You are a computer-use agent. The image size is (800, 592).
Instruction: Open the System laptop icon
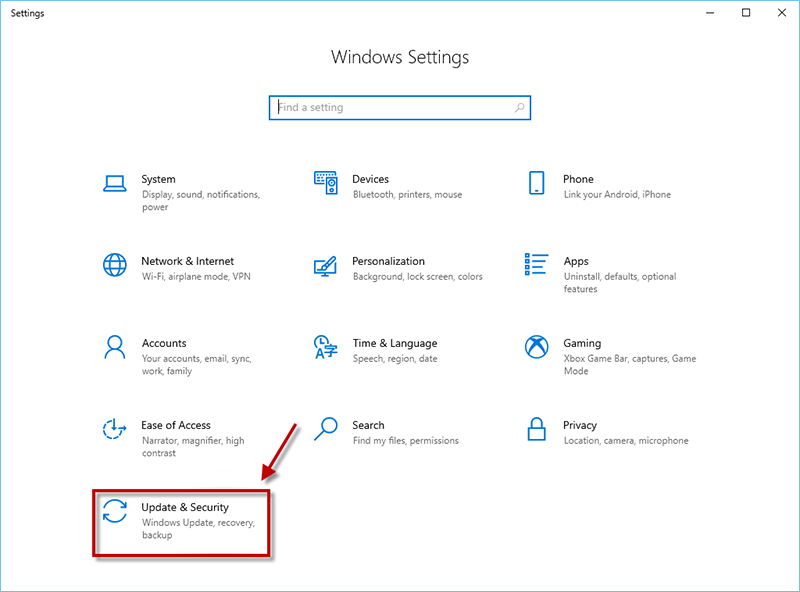pyautogui.click(x=115, y=184)
